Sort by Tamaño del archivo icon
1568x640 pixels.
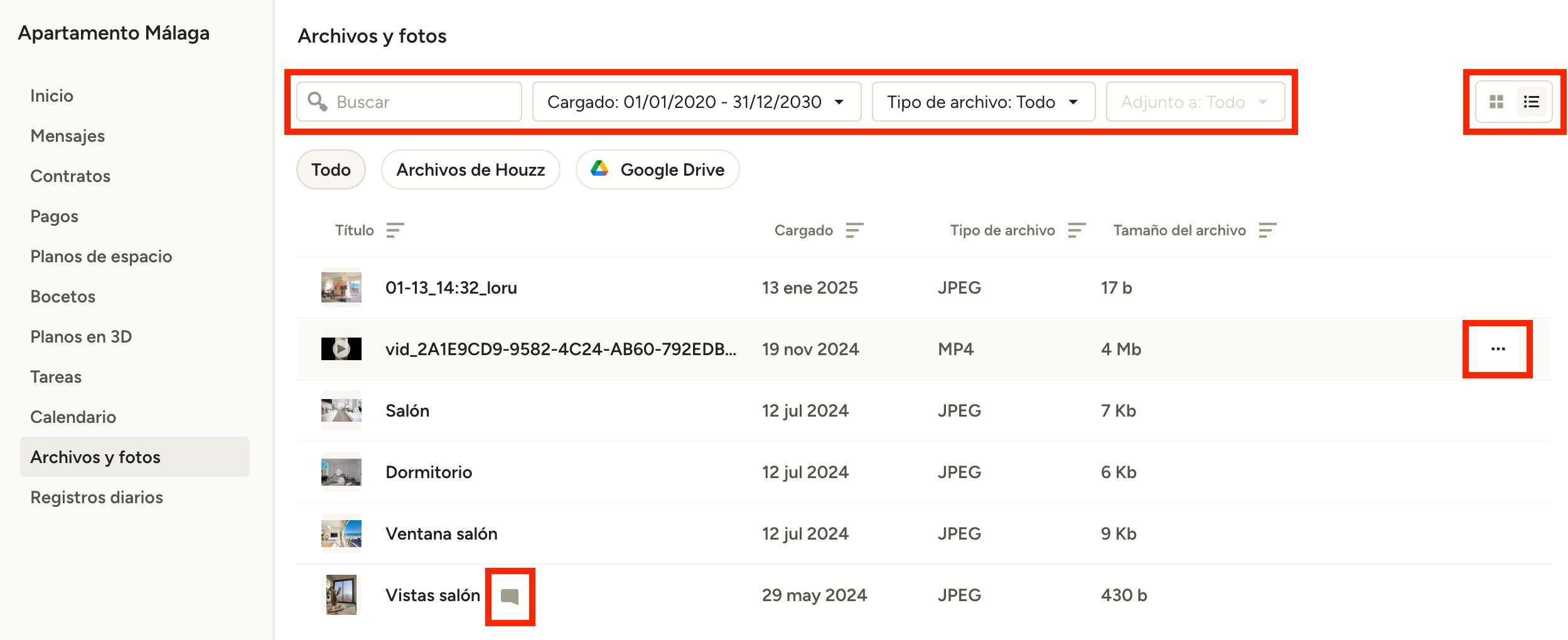[1267, 230]
